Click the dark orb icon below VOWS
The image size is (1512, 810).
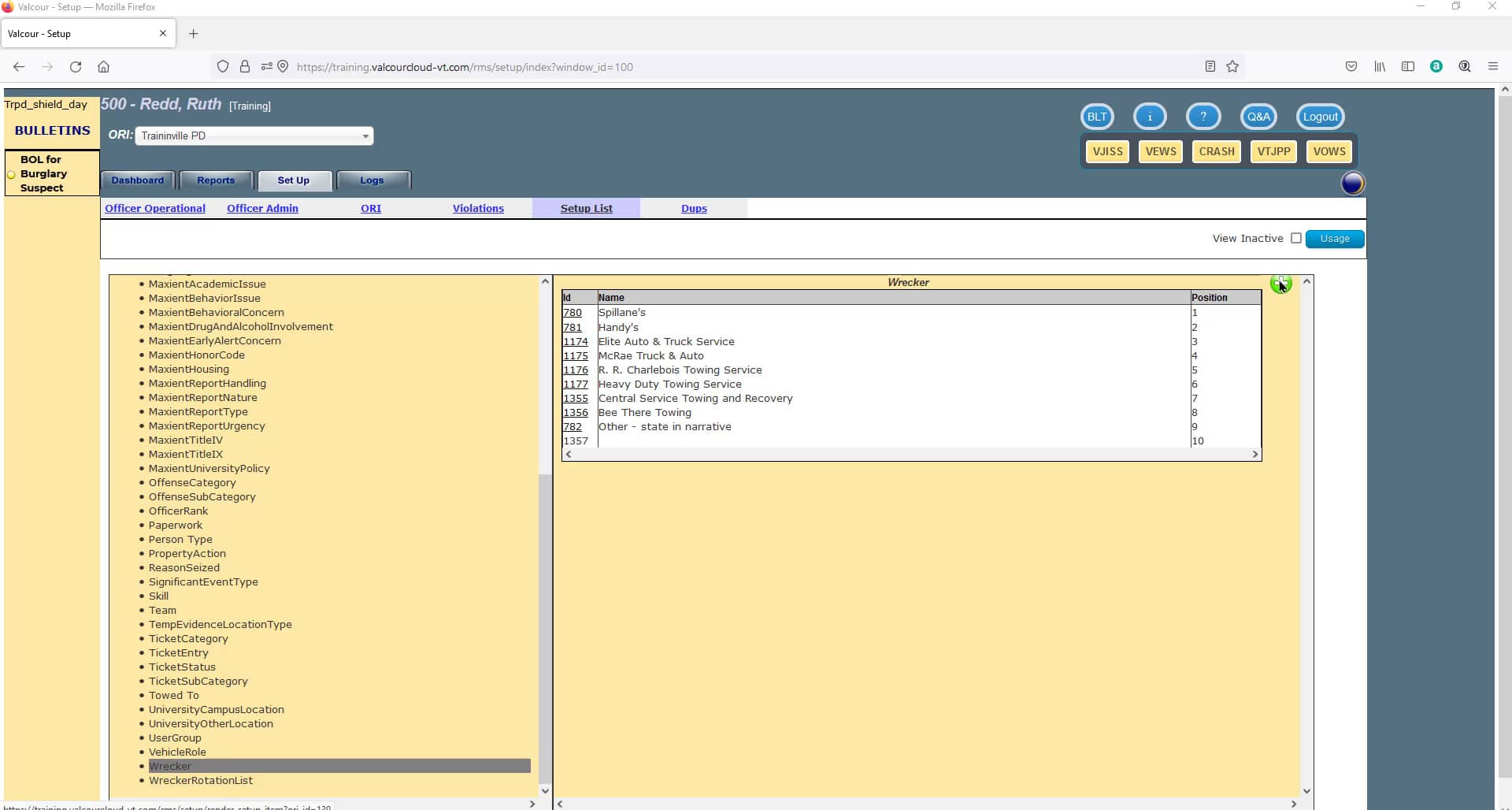point(1354,183)
